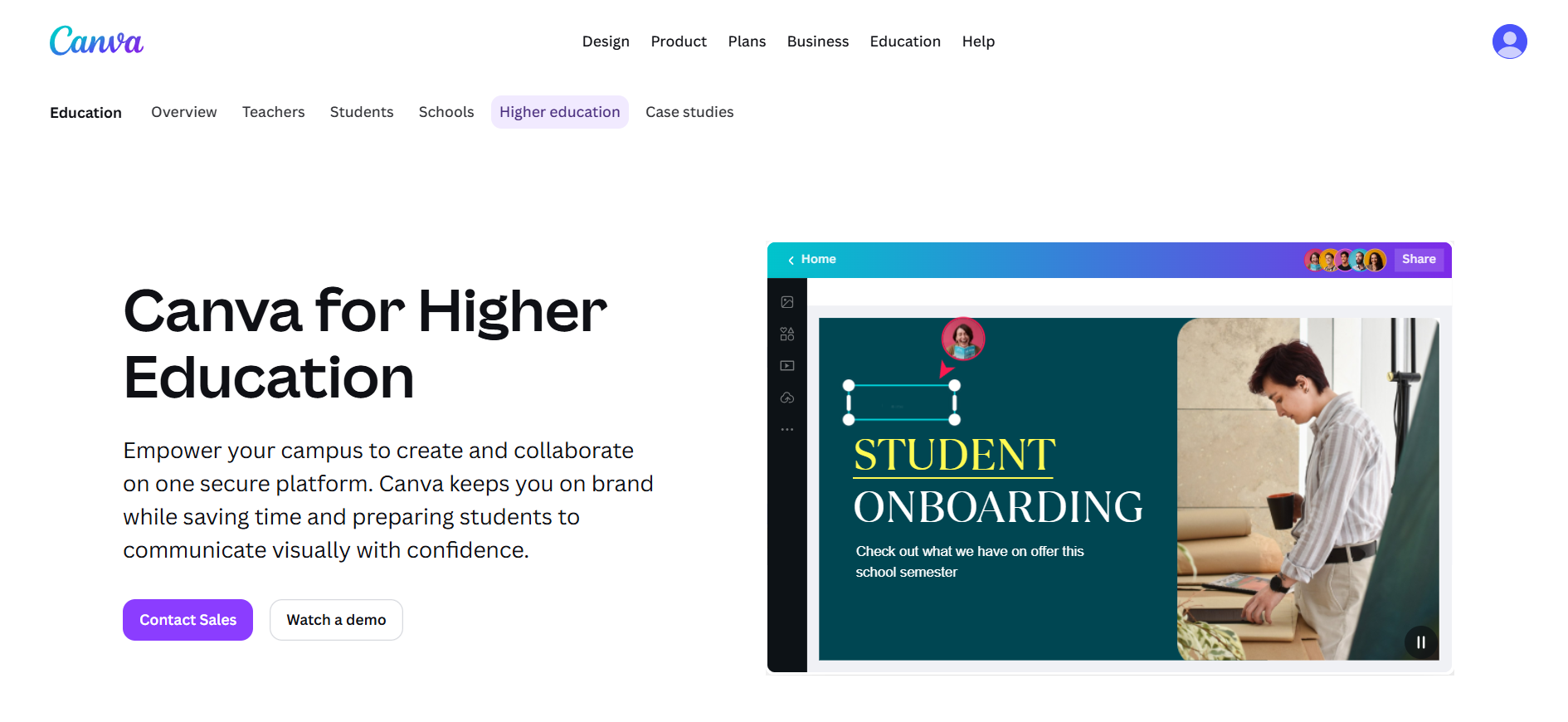Click the 'Empower your campus' paragraph
This screenshot has height=722, width=1568.
(388, 500)
